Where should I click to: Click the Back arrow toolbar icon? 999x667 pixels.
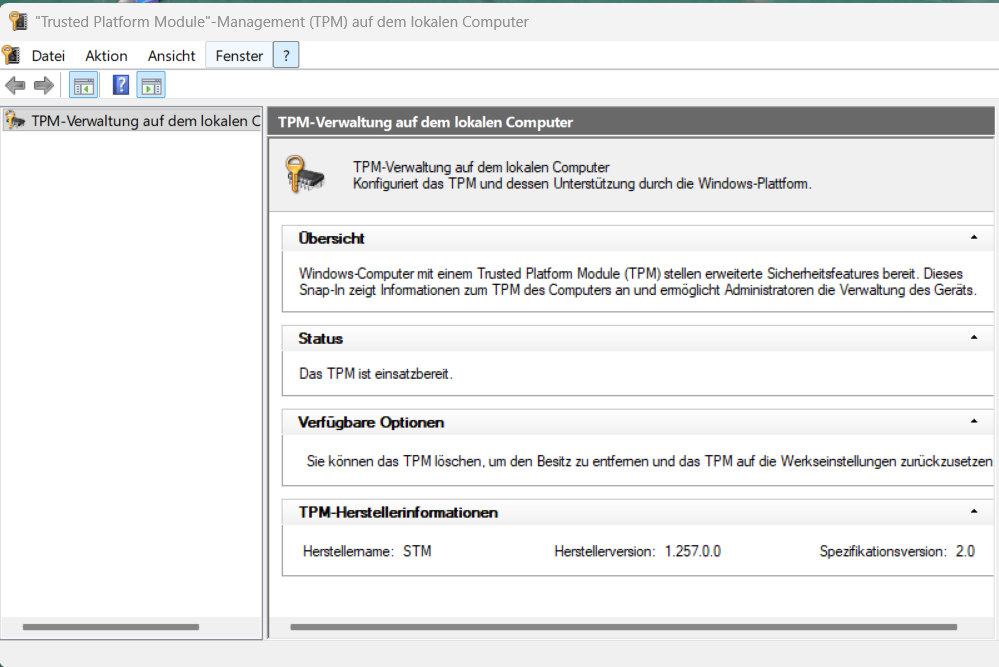coord(15,86)
